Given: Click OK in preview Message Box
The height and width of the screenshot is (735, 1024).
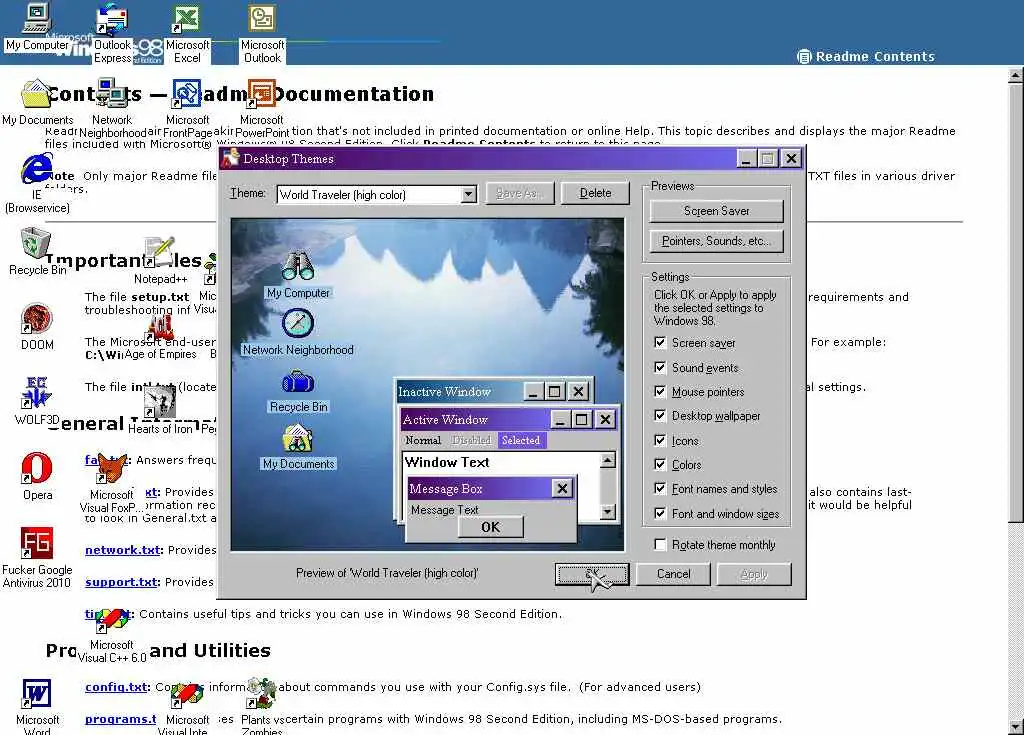Looking at the screenshot, I should coord(490,527).
